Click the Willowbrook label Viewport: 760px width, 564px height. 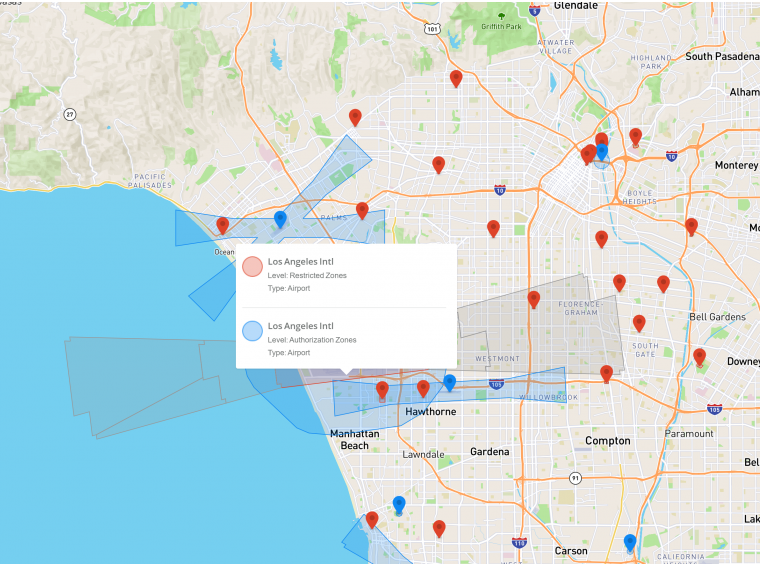[548, 397]
